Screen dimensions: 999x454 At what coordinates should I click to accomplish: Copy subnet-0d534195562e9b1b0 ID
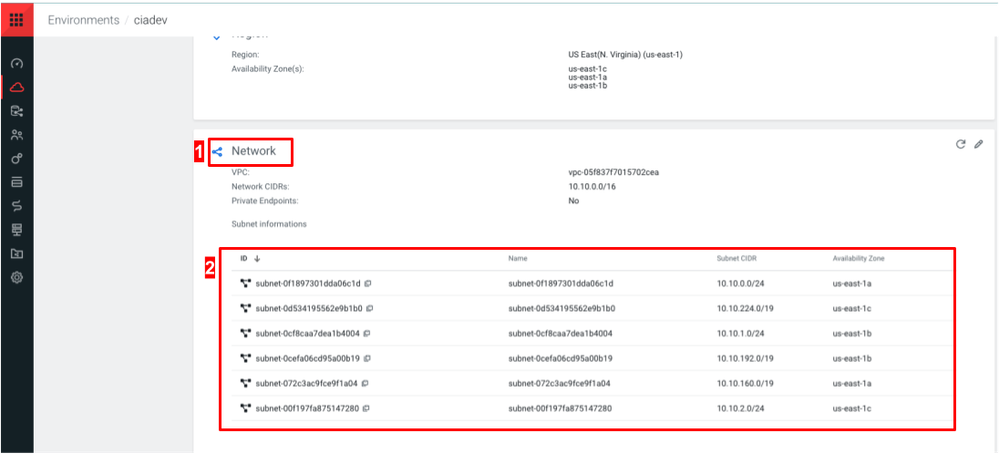click(x=370, y=308)
